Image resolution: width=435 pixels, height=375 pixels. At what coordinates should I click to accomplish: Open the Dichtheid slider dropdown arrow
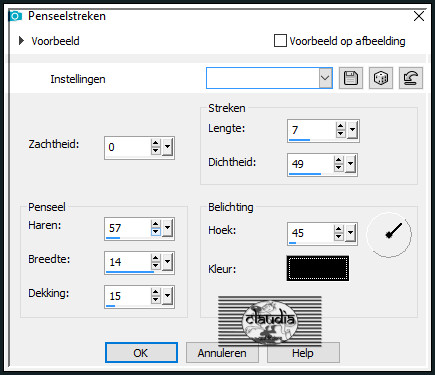[350, 164]
